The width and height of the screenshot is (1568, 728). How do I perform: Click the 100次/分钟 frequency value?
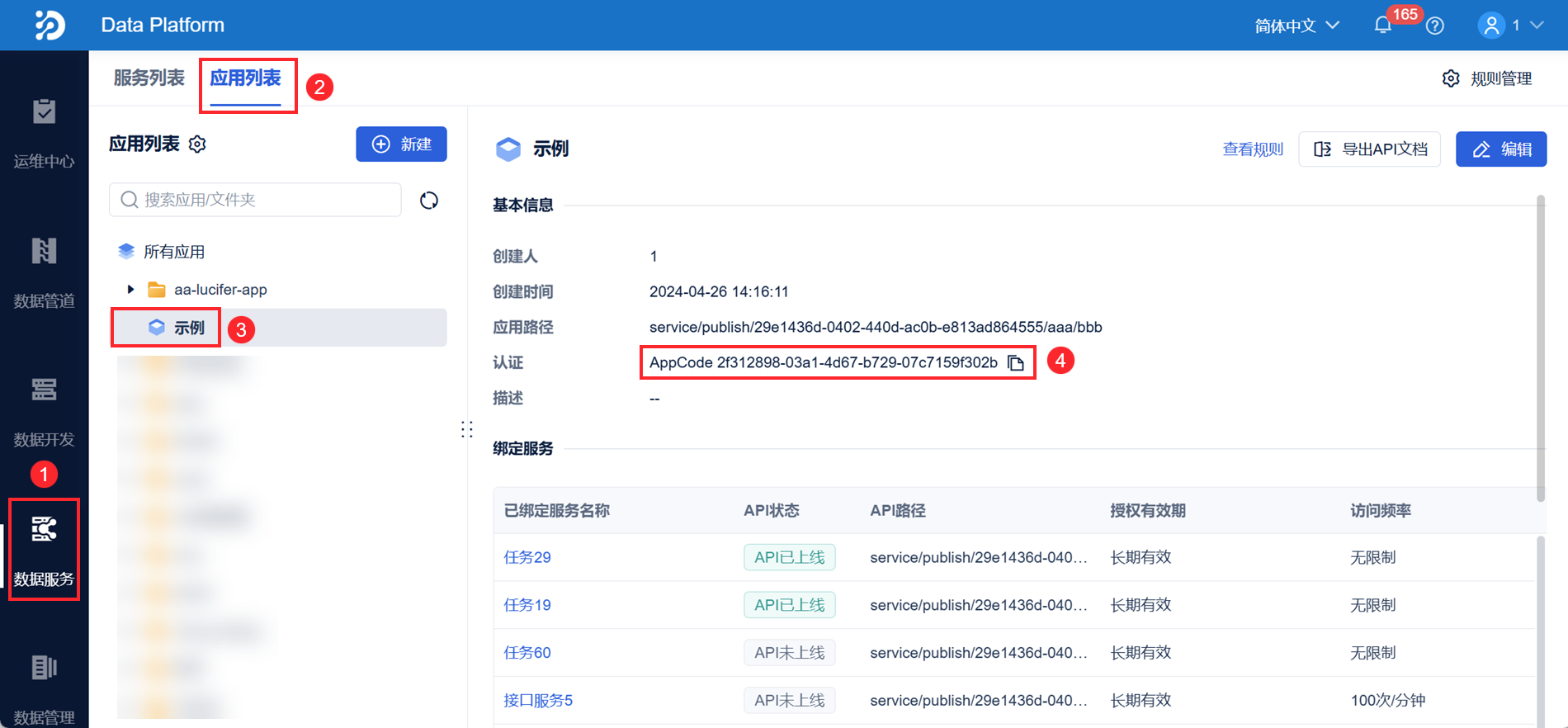click(x=1387, y=701)
